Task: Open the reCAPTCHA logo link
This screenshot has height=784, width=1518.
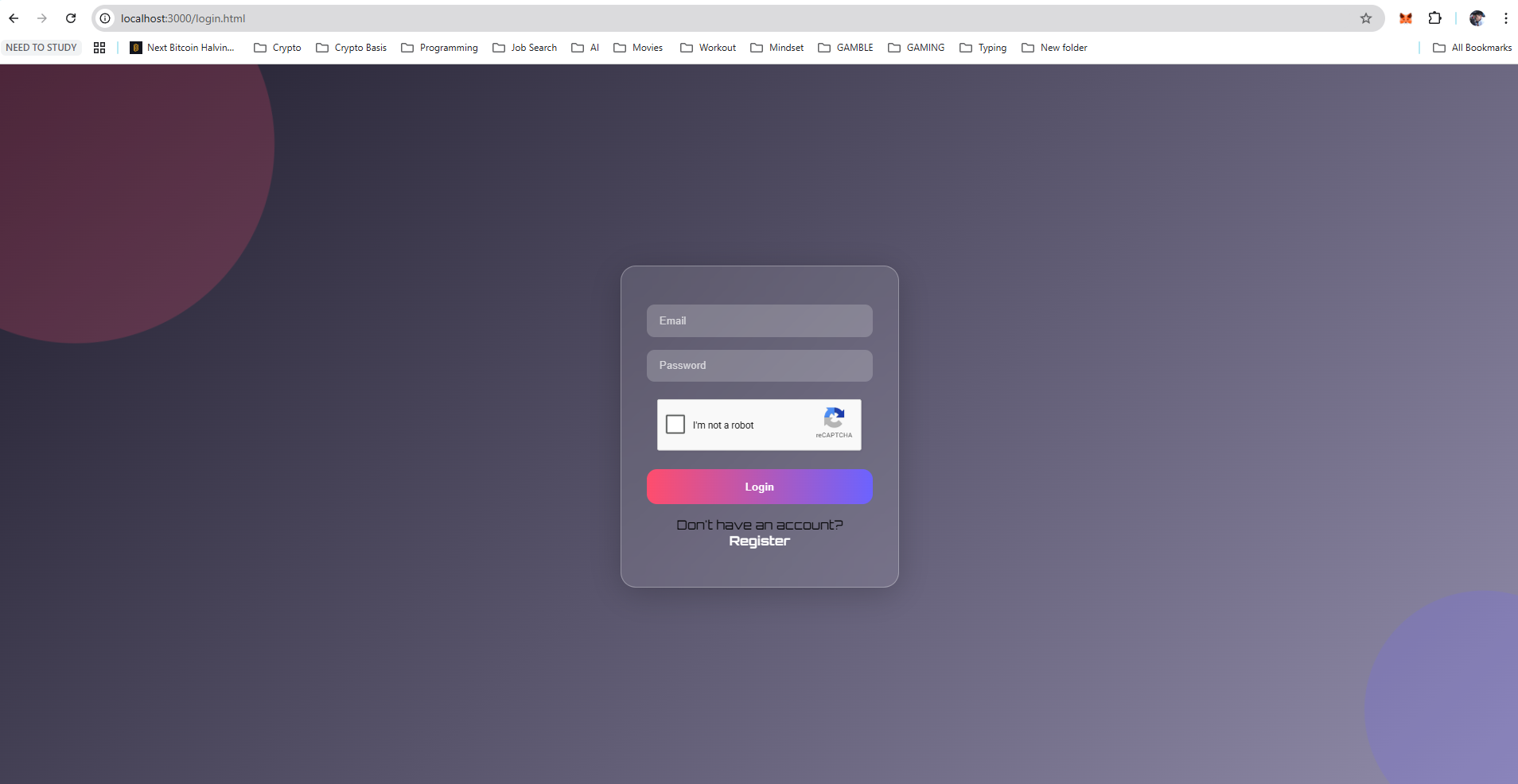Action: 834,422
